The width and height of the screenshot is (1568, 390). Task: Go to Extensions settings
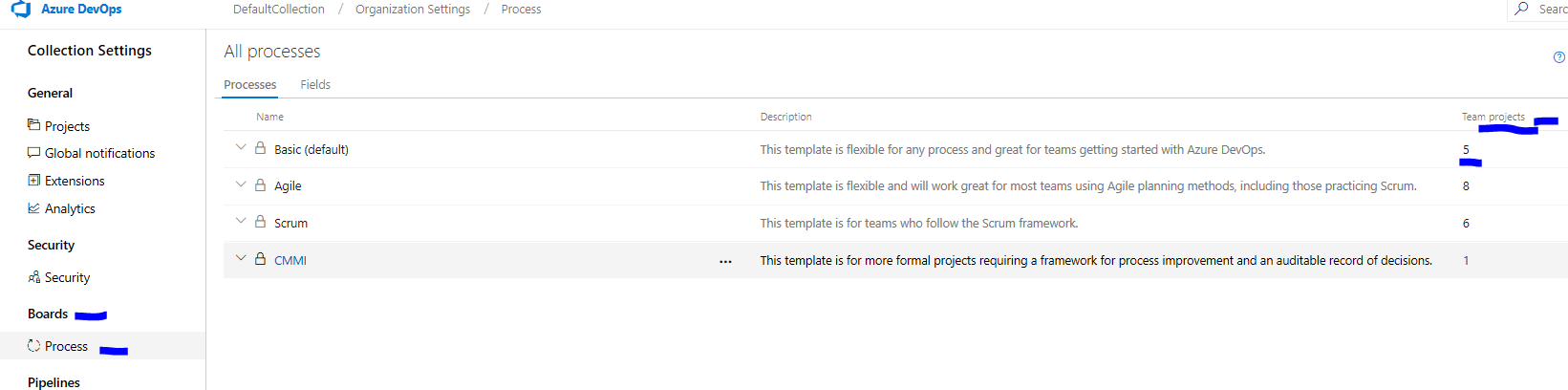(75, 181)
